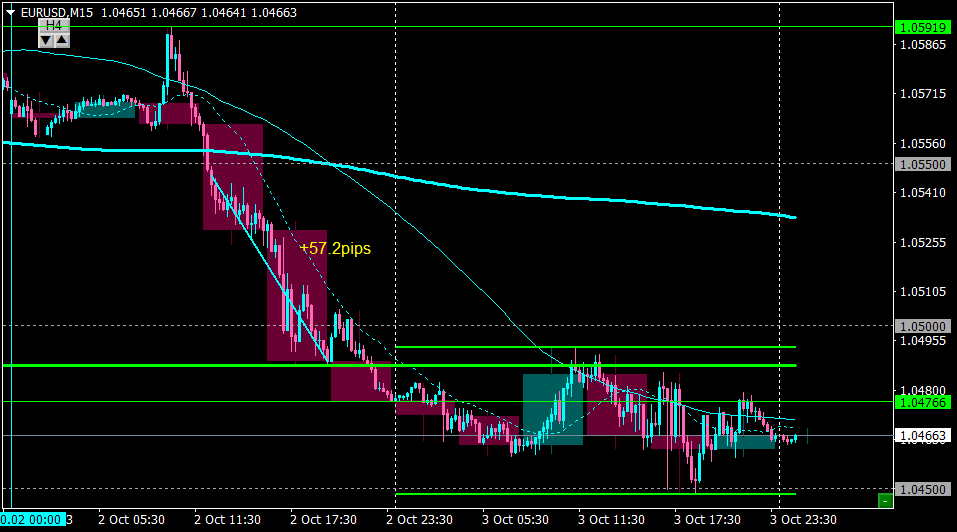Screen dimensions: 957x532
Task: Click the highlighted 02 00:00 date label
Action: point(33,519)
